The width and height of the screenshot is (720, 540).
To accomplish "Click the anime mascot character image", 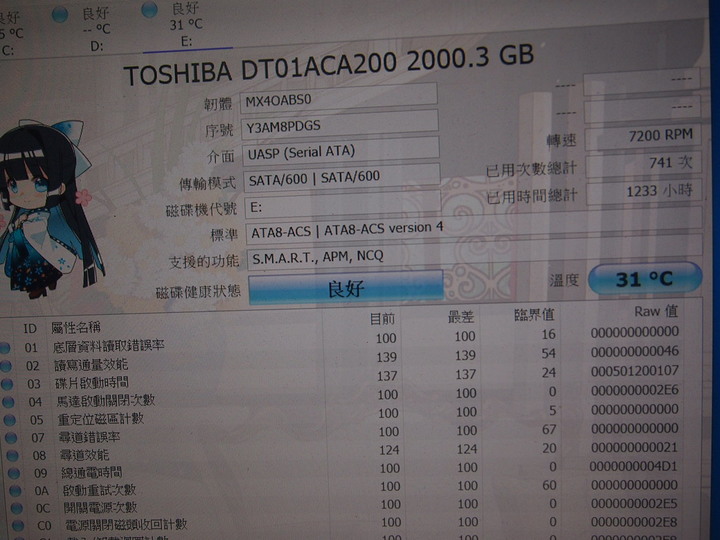I will coord(48,209).
